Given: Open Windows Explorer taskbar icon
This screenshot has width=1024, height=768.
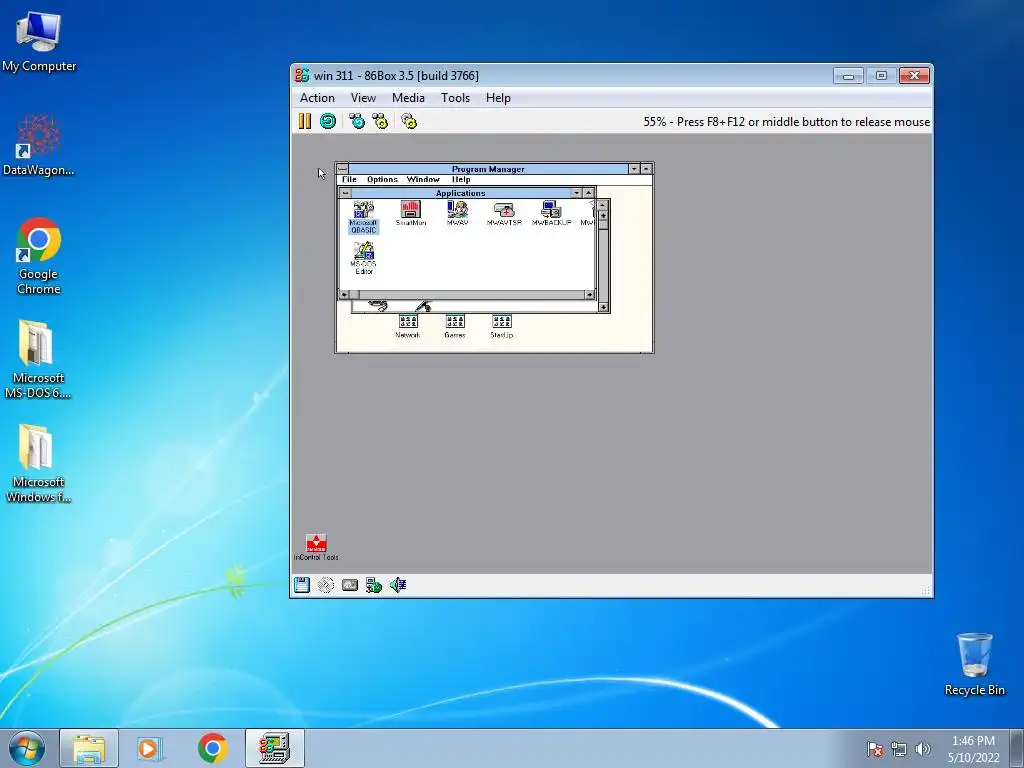Looking at the screenshot, I should tap(89, 748).
